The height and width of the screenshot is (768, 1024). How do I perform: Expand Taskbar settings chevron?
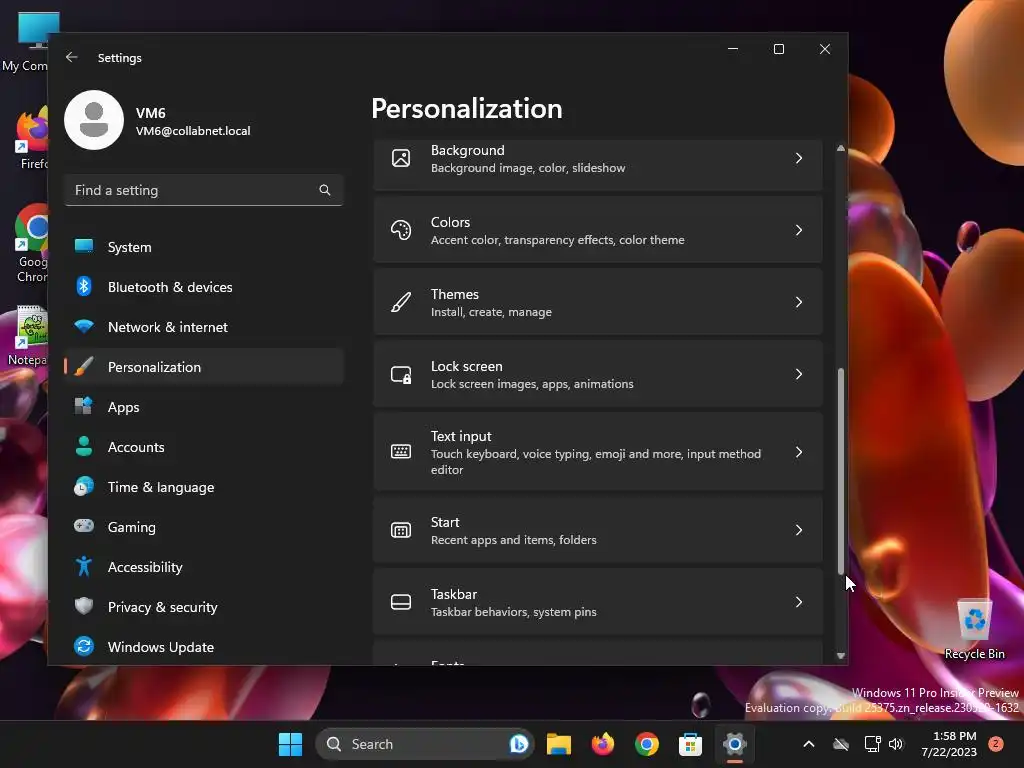pyautogui.click(x=799, y=602)
